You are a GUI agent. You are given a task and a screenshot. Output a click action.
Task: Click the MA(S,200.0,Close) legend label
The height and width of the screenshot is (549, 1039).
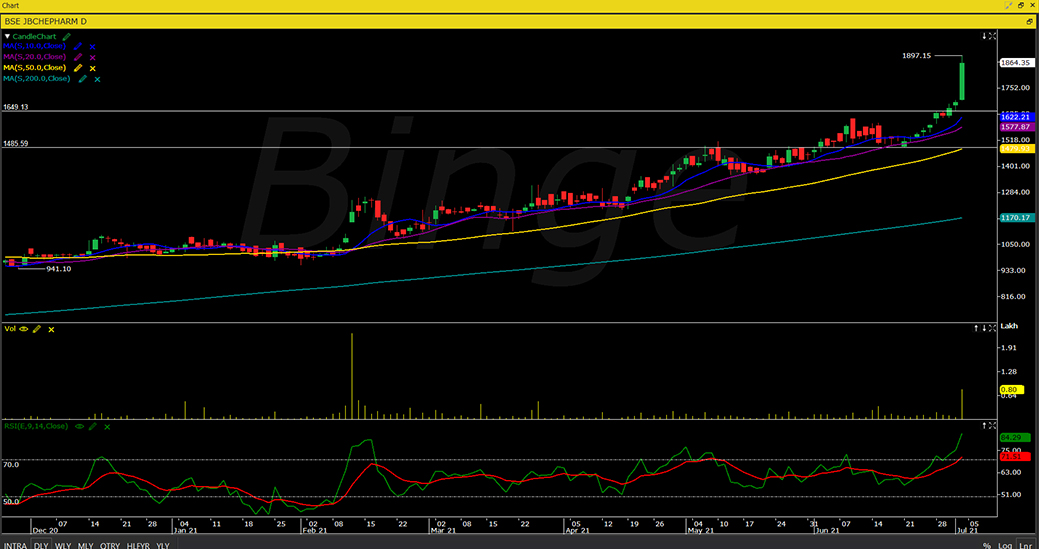point(36,78)
